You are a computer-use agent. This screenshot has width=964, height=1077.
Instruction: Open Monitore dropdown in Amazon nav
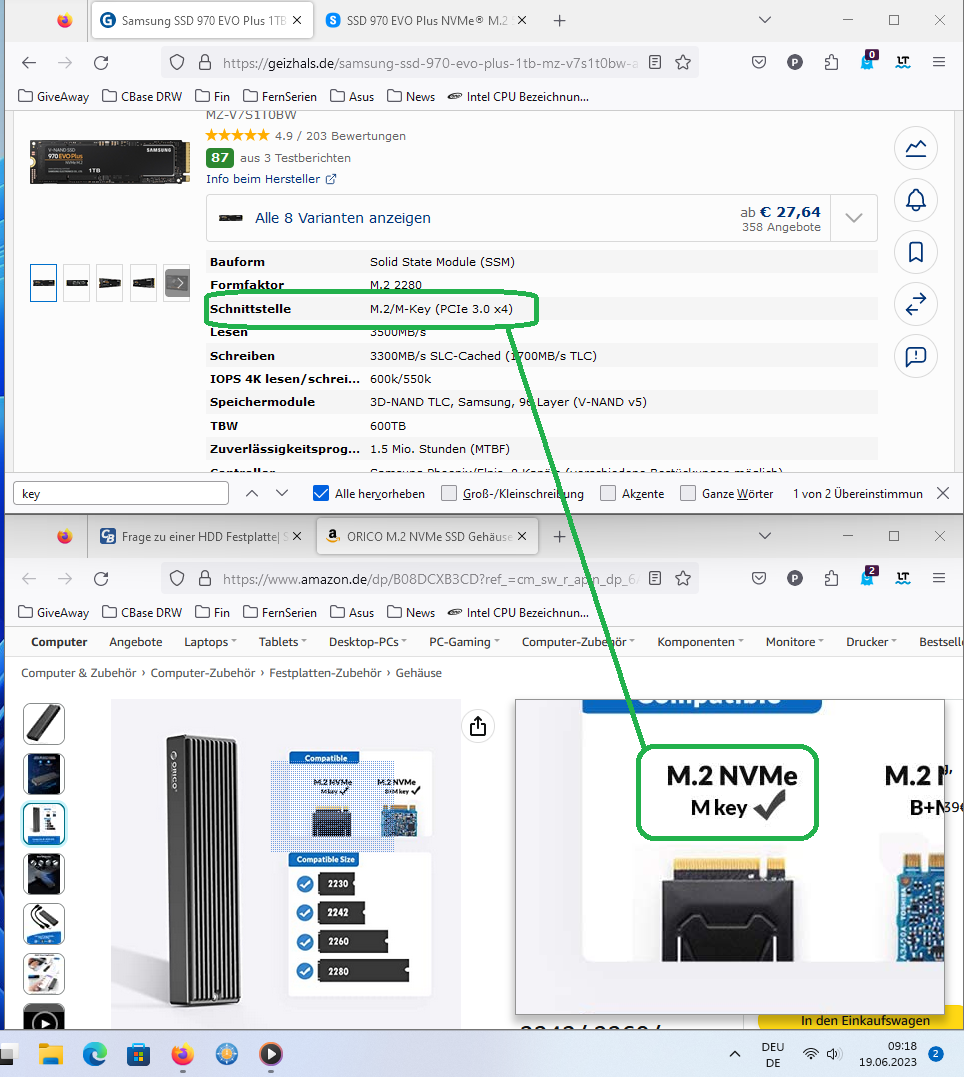(794, 642)
